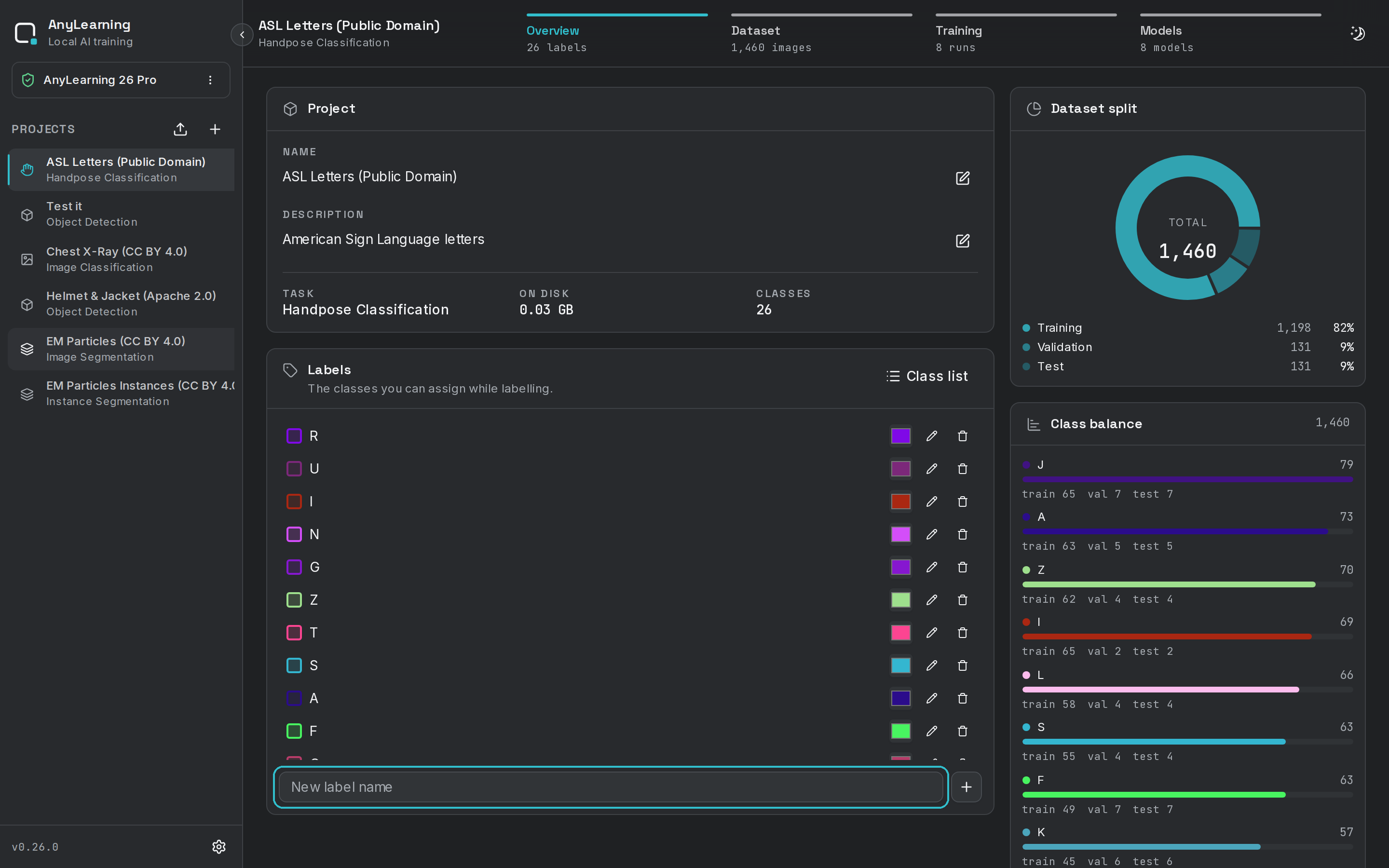Rename label R with pencil icon
This screenshot has width=1389, height=868.
pyautogui.click(x=932, y=436)
